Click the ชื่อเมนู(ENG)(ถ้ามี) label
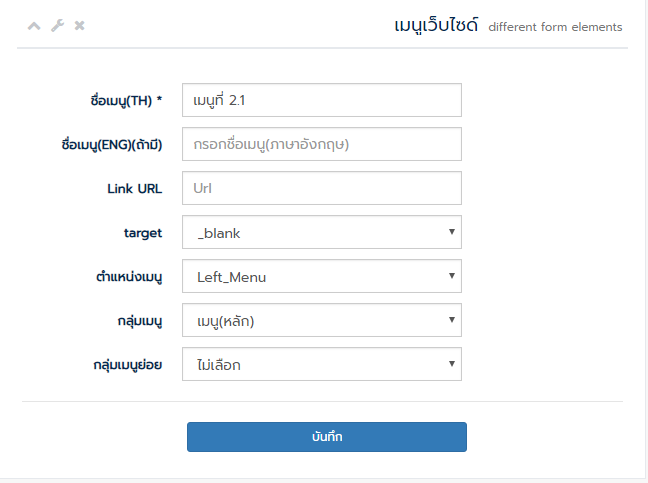This screenshot has width=648, height=483. click(112, 145)
